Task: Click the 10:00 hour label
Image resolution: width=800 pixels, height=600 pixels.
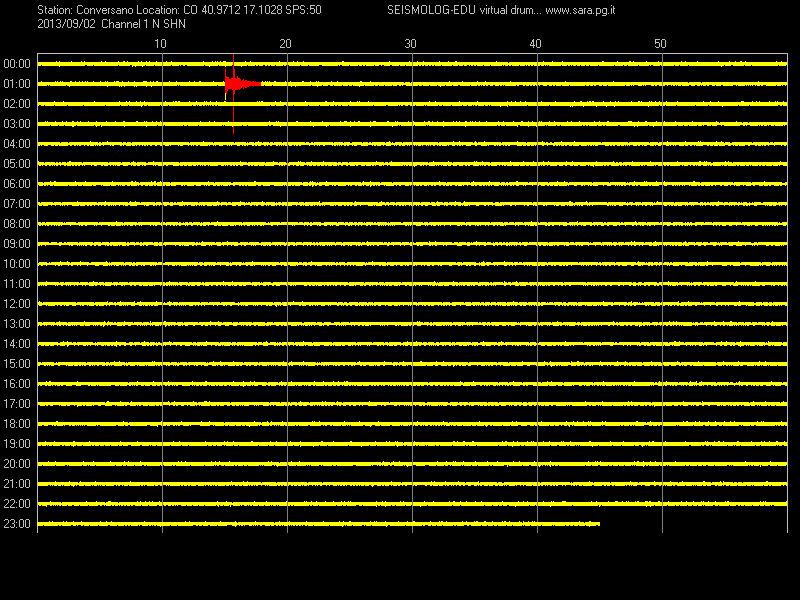Action: click(17, 264)
